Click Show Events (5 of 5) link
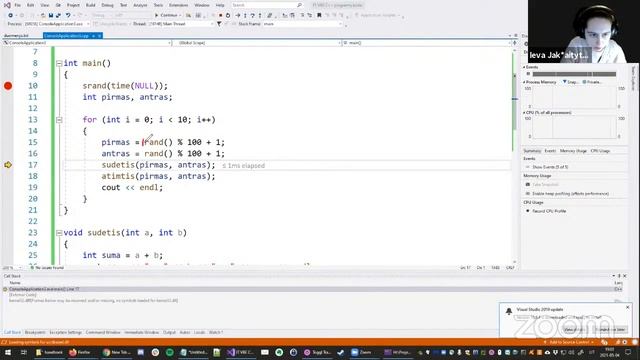The width and height of the screenshot is (640, 360). [550, 167]
